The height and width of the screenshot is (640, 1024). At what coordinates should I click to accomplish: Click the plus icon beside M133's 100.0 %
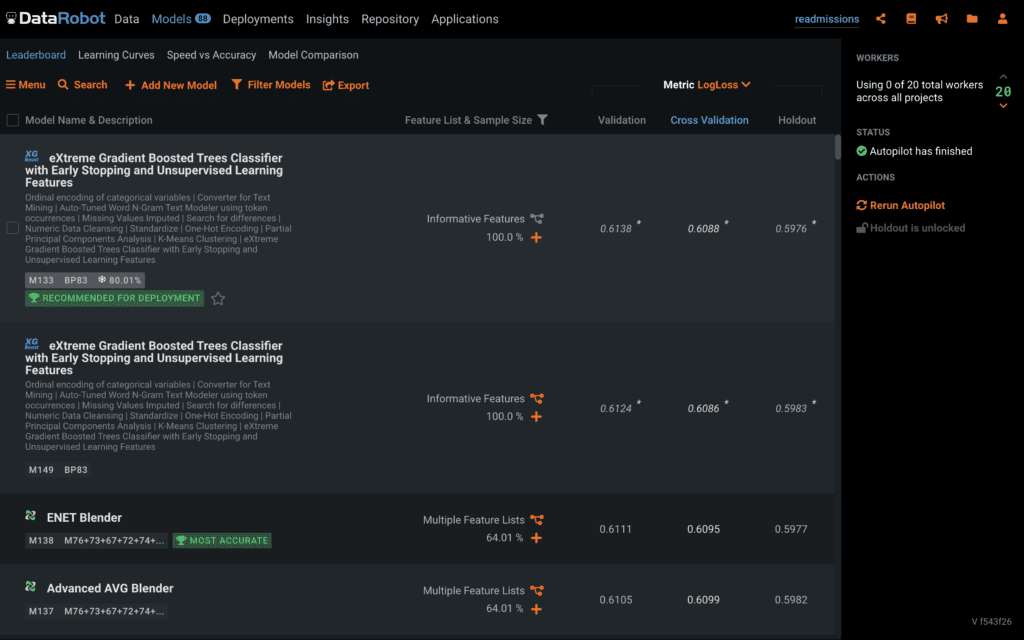(536, 238)
